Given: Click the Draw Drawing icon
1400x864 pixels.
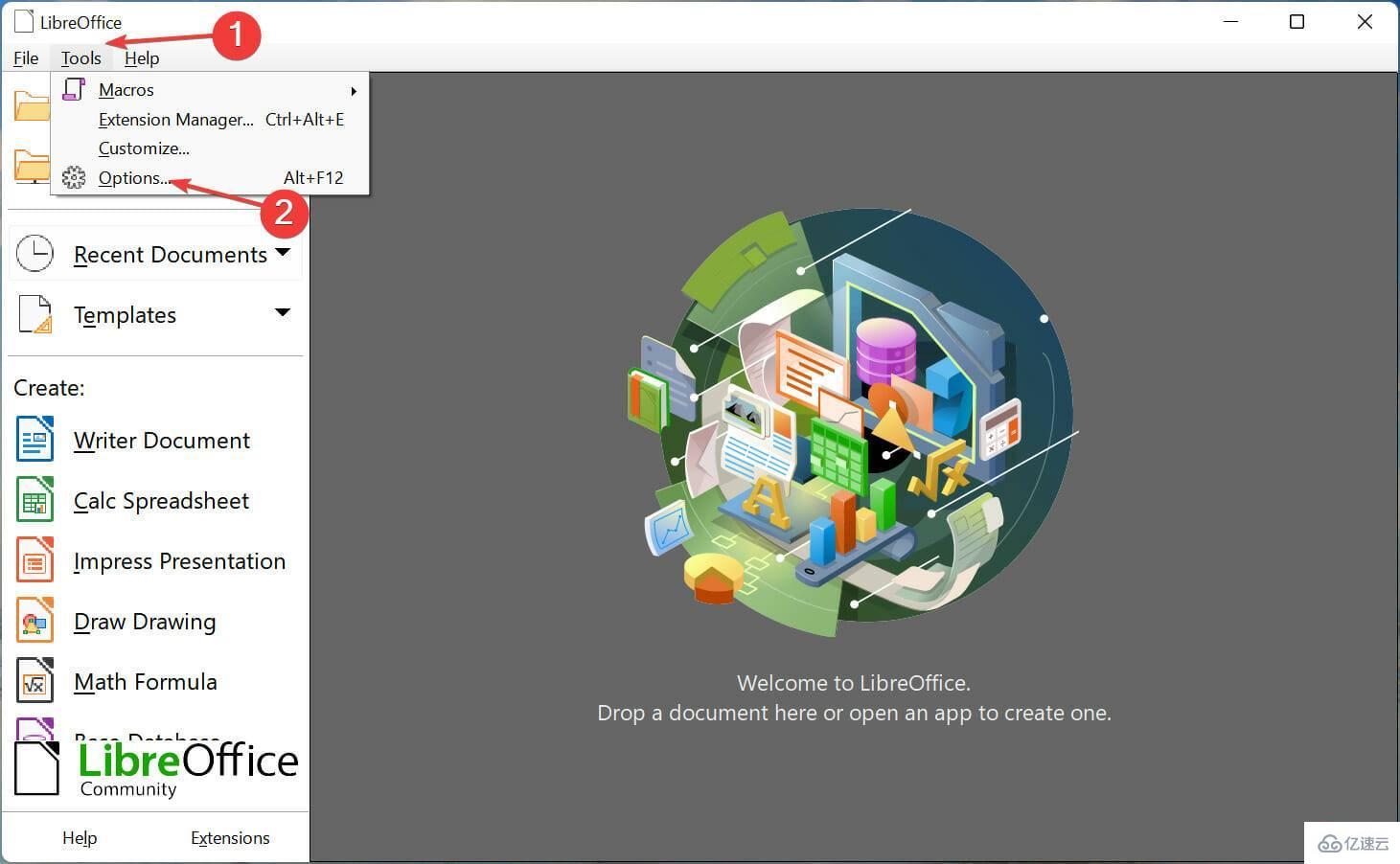Looking at the screenshot, I should [35, 621].
